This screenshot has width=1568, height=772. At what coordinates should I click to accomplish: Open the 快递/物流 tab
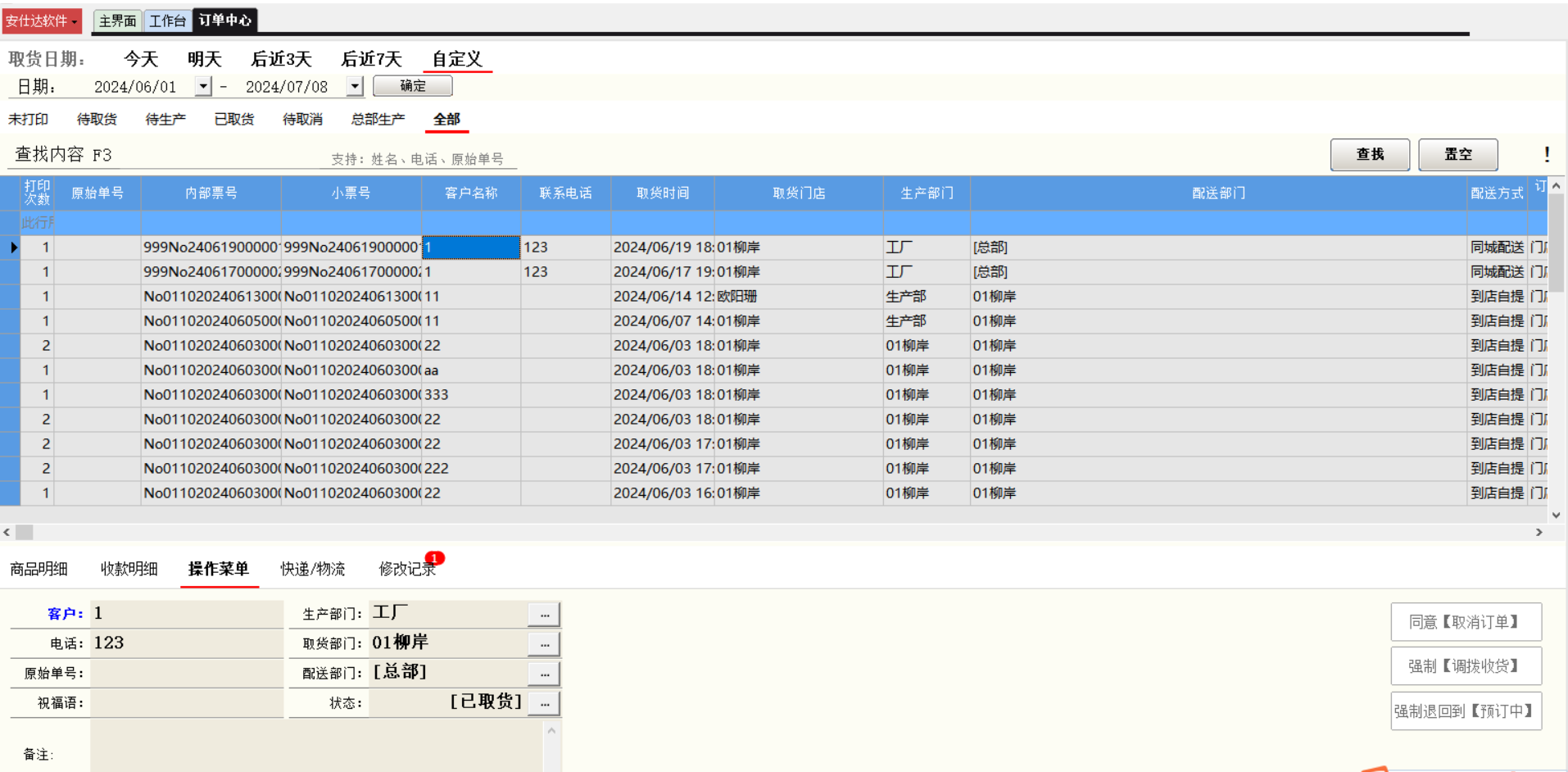pyautogui.click(x=312, y=569)
